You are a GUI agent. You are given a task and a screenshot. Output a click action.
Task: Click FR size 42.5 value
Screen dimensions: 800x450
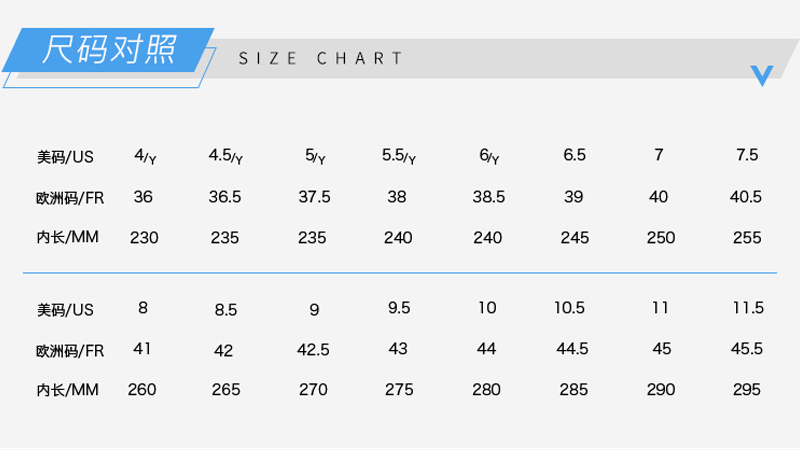tap(313, 350)
